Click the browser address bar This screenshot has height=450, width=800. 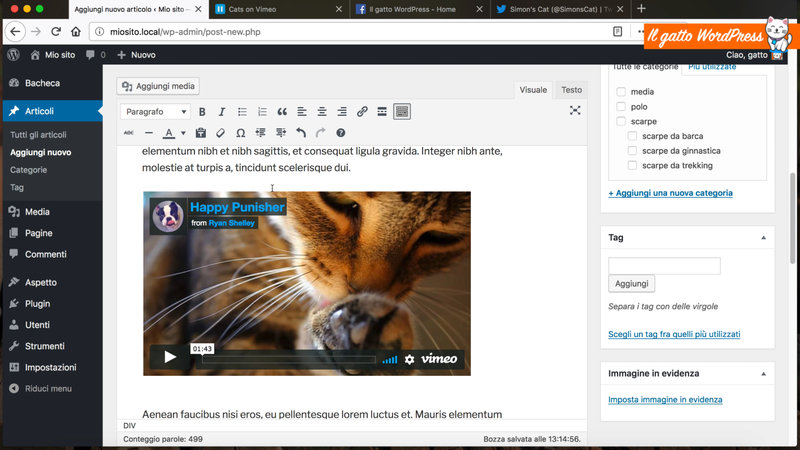(x=354, y=32)
